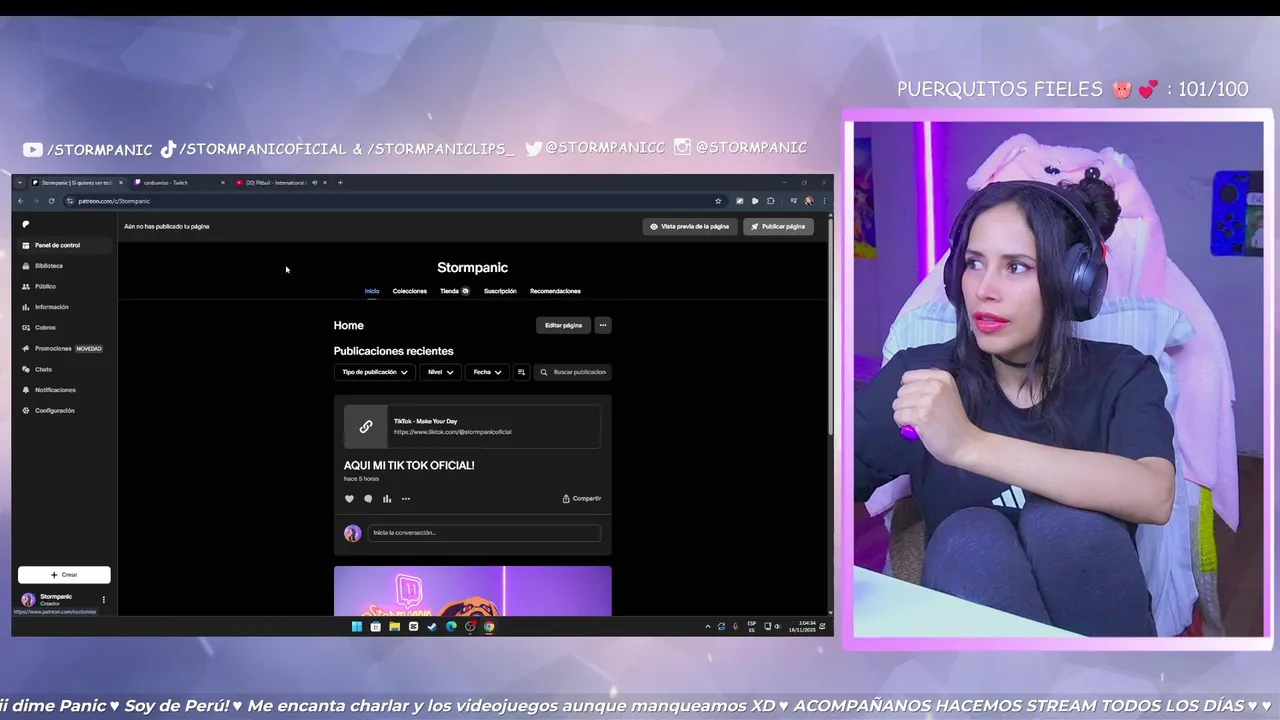Open Promociones in the sidebar
Image resolution: width=1280 pixels, height=720 pixels.
pos(64,348)
